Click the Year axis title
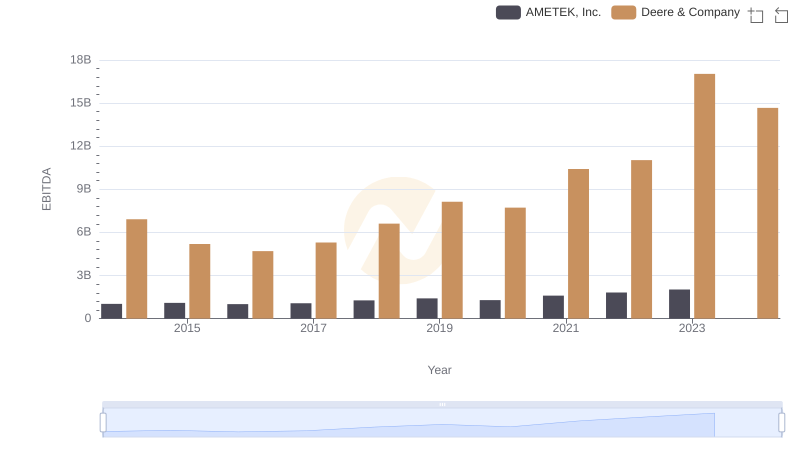This screenshot has width=800, height=461. pos(439,370)
